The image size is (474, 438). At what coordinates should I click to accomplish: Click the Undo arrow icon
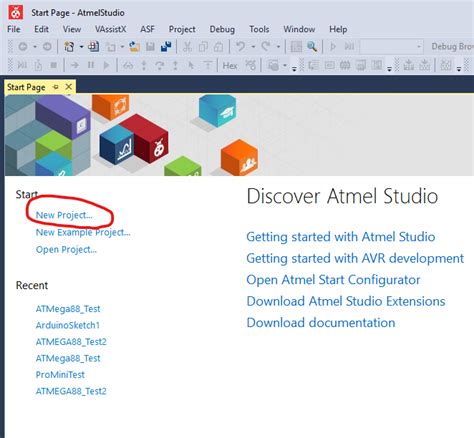pyautogui.click(x=240, y=46)
